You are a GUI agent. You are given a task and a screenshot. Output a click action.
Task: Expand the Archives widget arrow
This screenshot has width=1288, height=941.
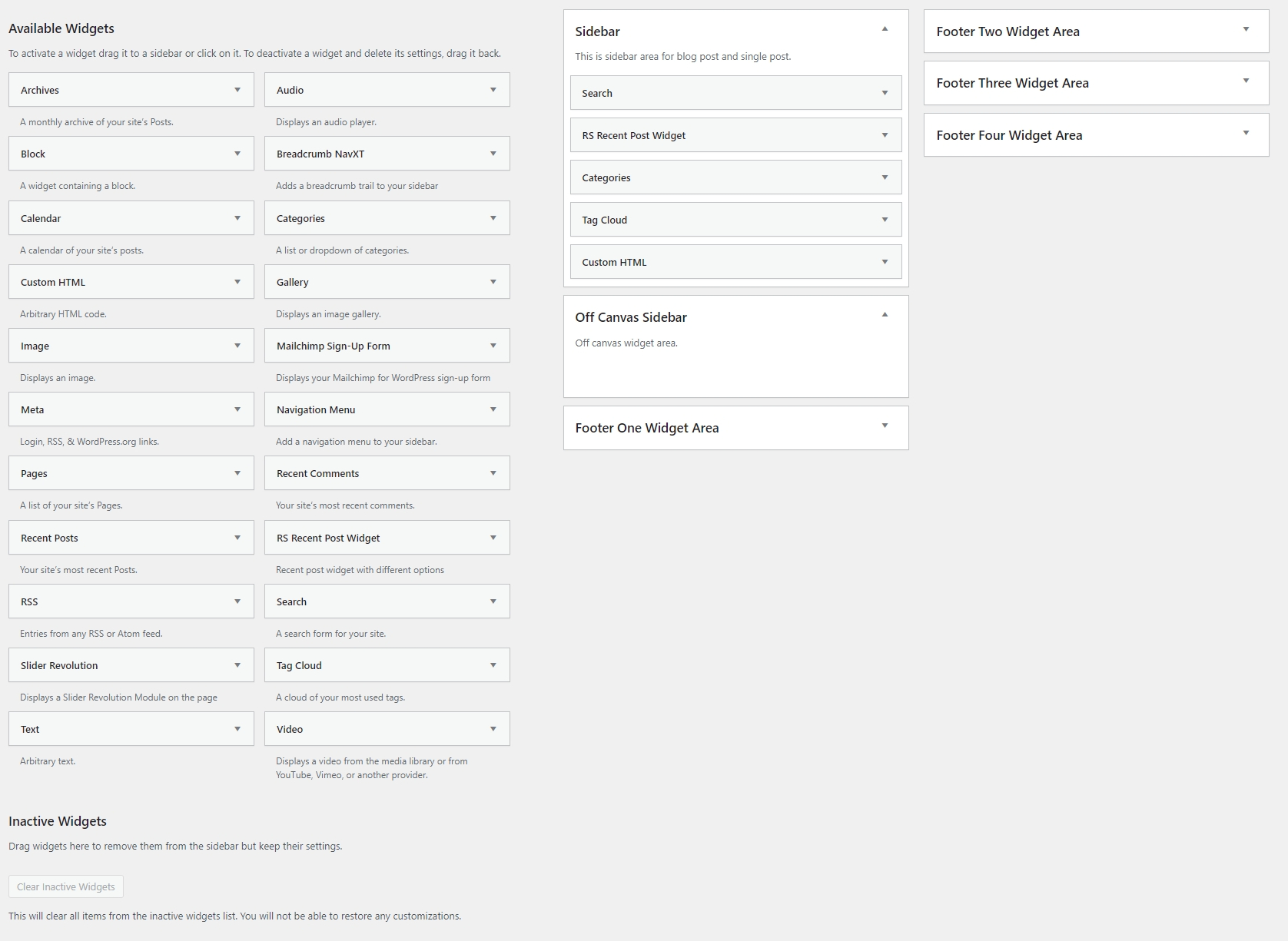pyautogui.click(x=237, y=90)
